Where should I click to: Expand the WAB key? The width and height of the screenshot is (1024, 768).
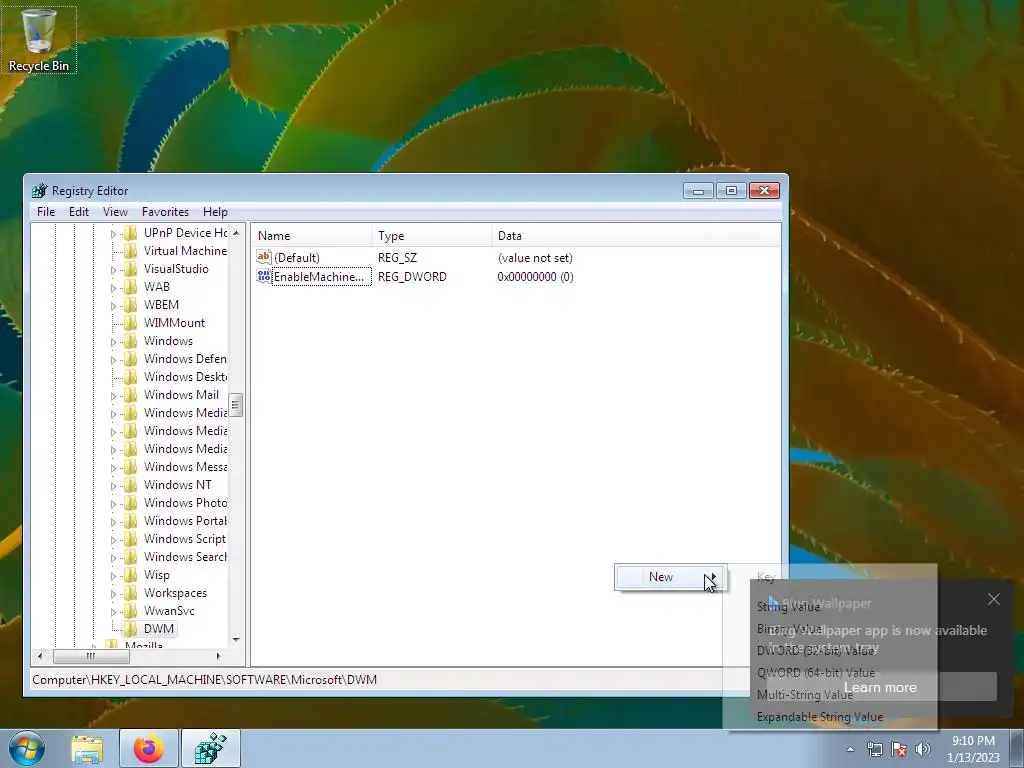pyautogui.click(x=113, y=287)
